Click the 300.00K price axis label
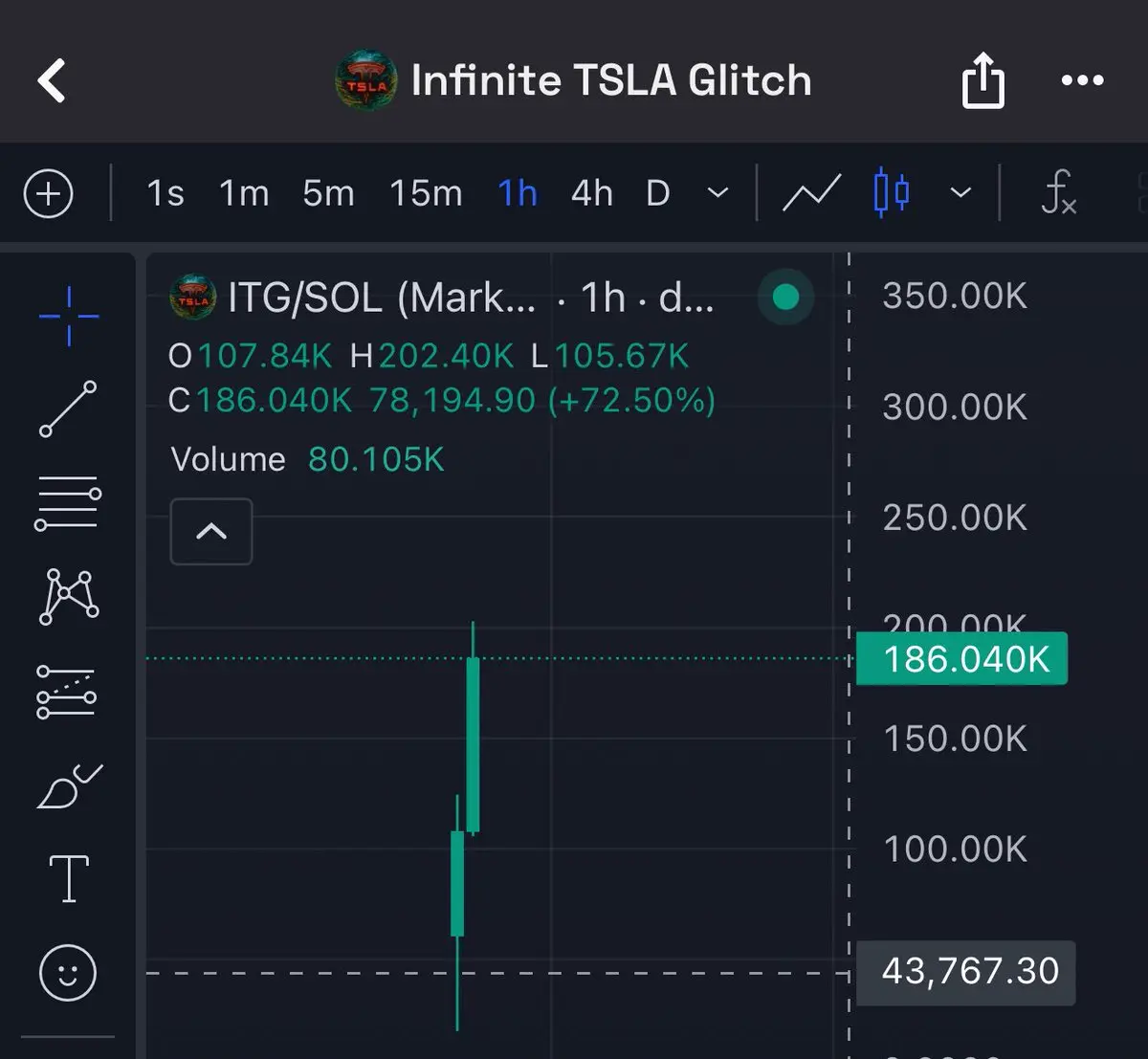 click(955, 408)
